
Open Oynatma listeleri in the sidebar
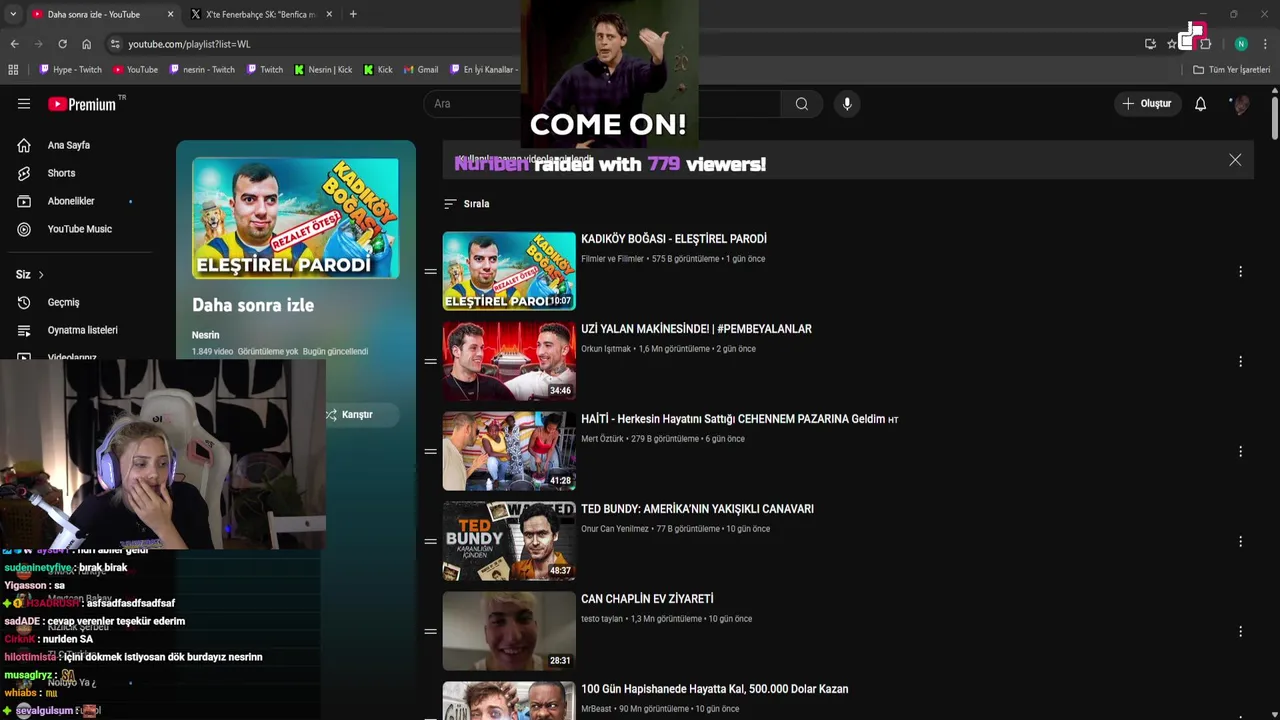point(82,330)
